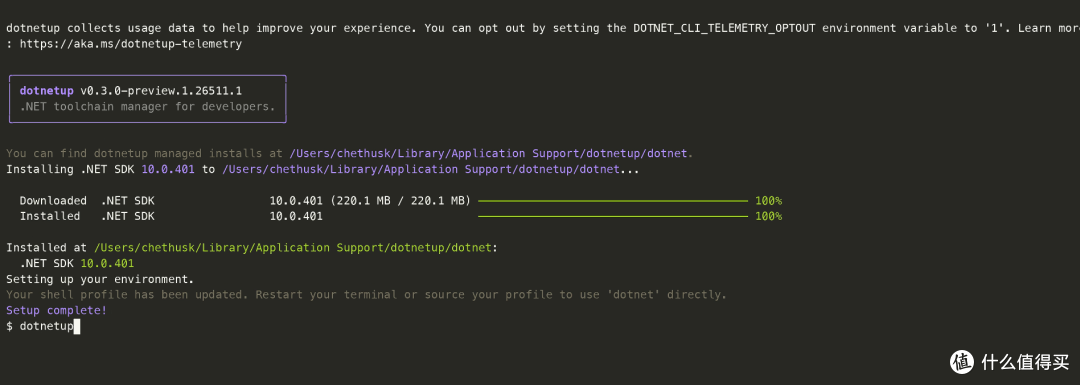The height and width of the screenshot is (385, 1080).
Task: Click the 'Downloaded' row label
Action: click(53, 201)
